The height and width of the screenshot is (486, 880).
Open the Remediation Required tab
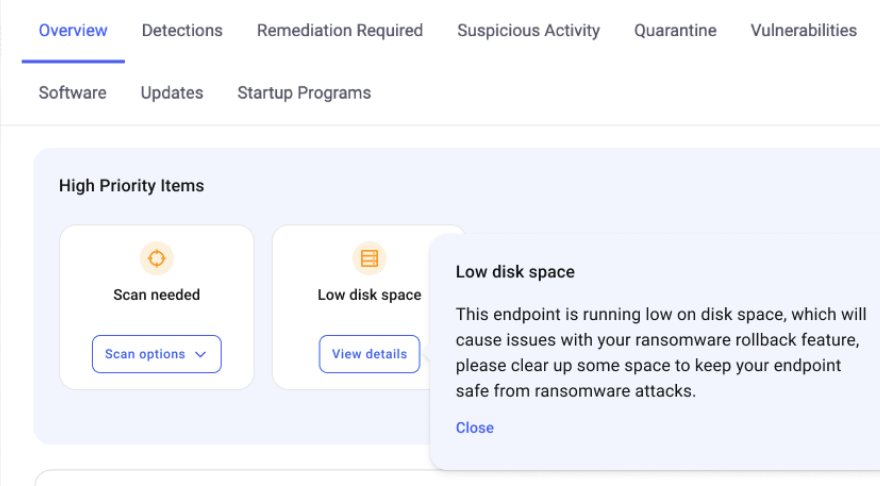point(340,30)
